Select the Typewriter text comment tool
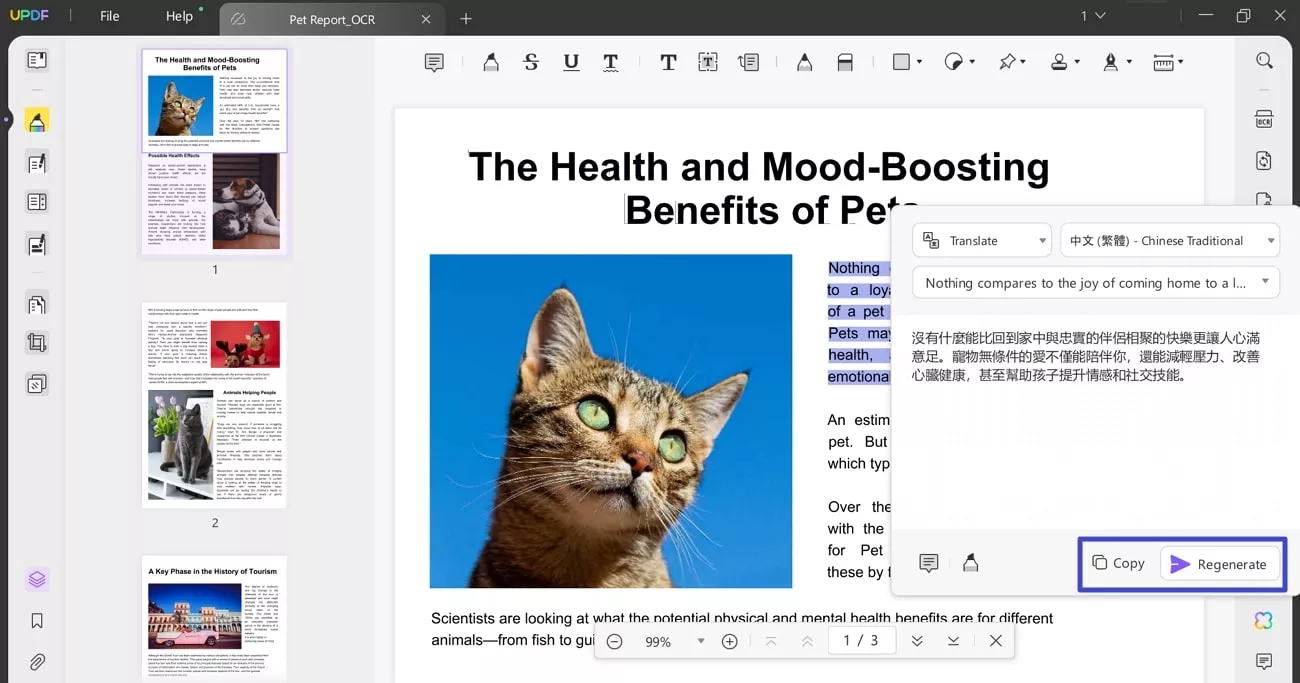1300x683 pixels. click(x=668, y=62)
